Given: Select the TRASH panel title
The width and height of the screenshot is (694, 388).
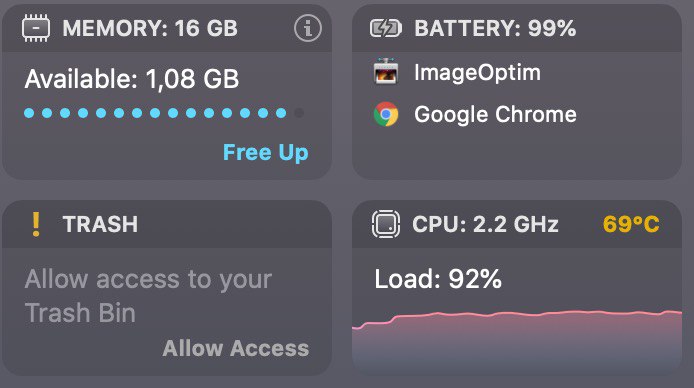Looking at the screenshot, I should (x=100, y=224).
